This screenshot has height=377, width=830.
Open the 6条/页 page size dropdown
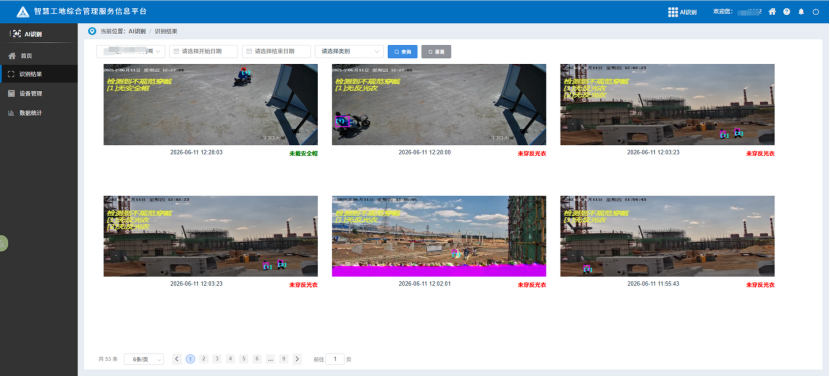pyautogui.click(x=143, y=359)
